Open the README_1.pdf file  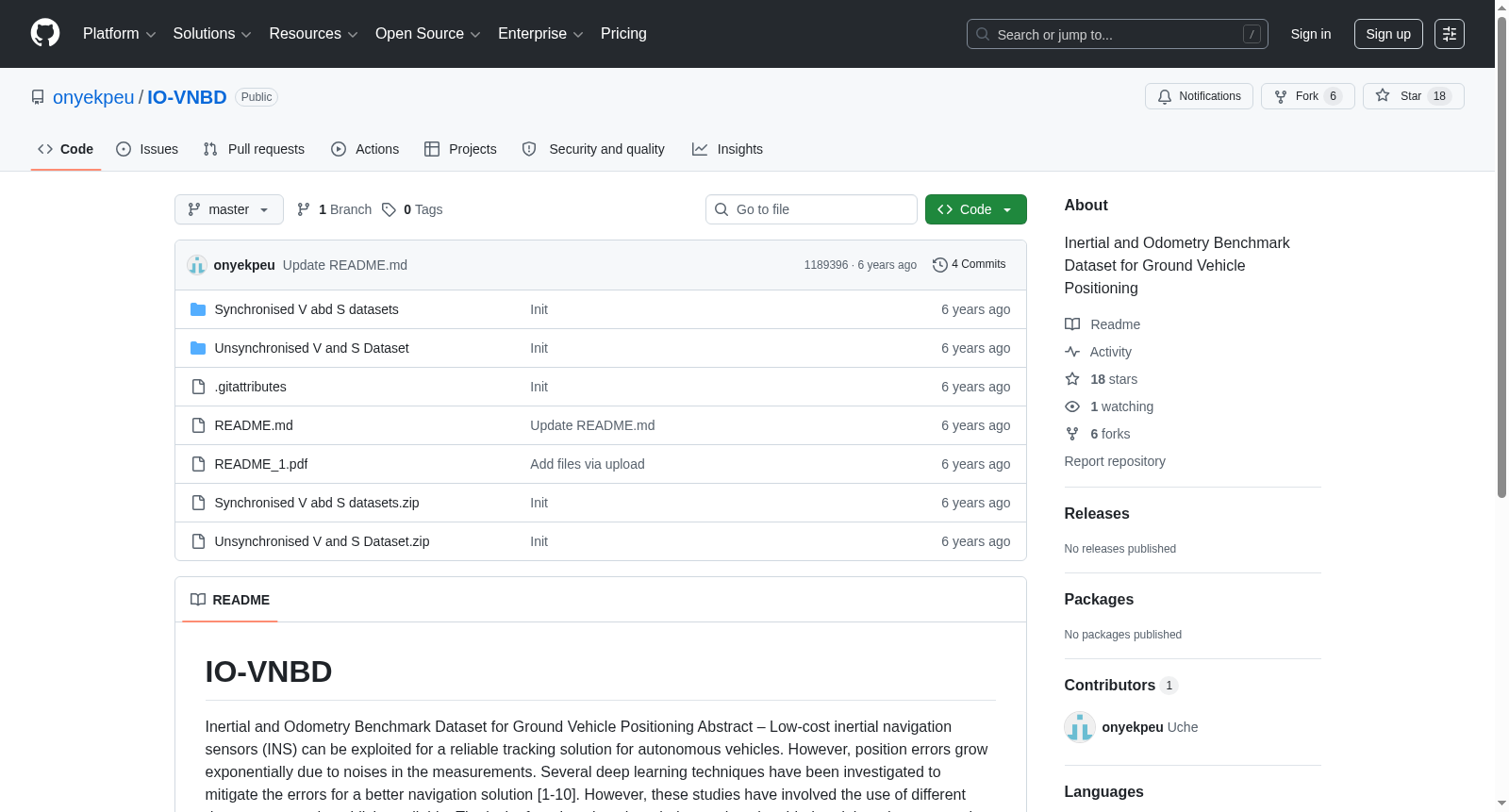click(x=261, y=464)
